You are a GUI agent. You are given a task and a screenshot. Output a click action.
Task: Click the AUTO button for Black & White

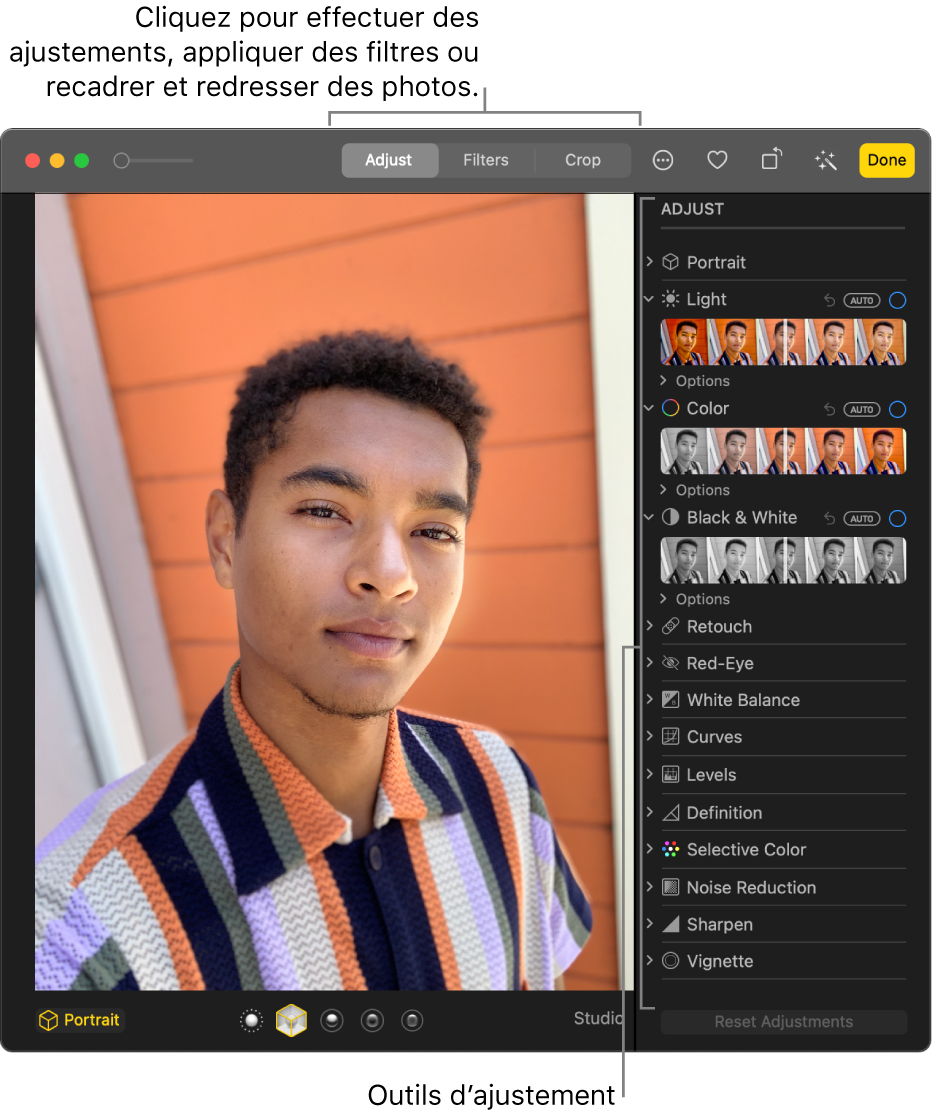click(862, 519)
